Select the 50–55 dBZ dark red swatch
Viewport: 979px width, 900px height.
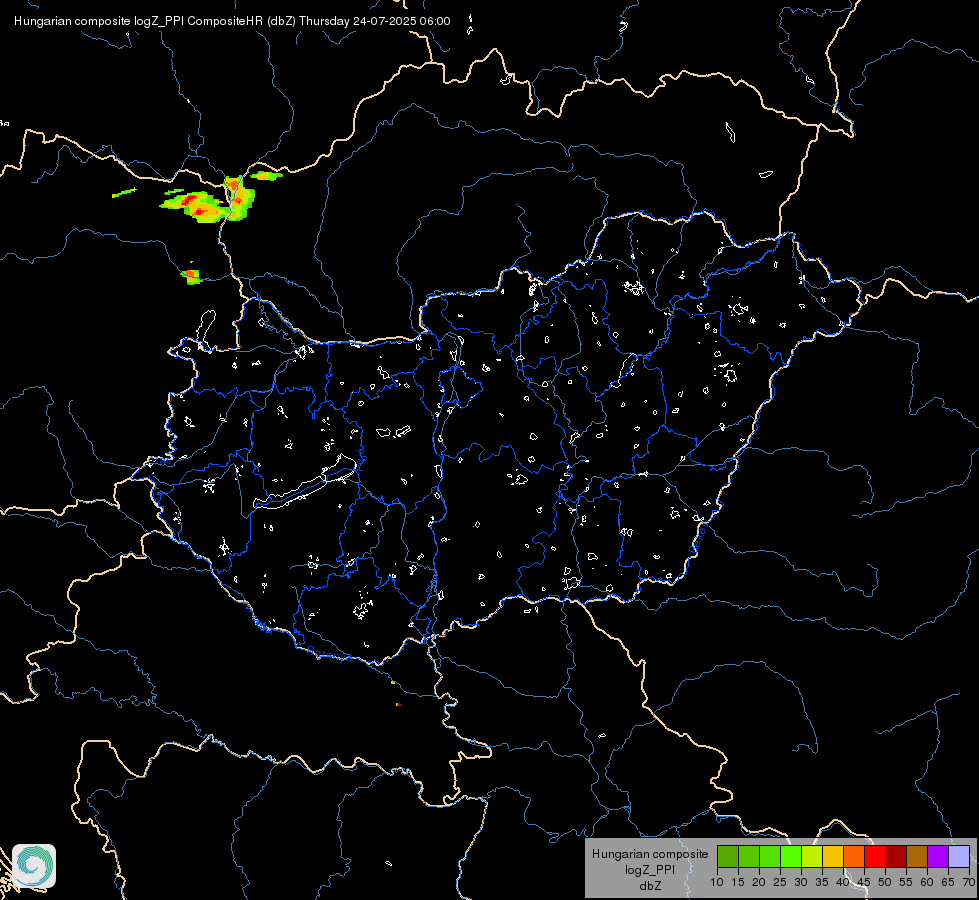click(x=896, y=856)
